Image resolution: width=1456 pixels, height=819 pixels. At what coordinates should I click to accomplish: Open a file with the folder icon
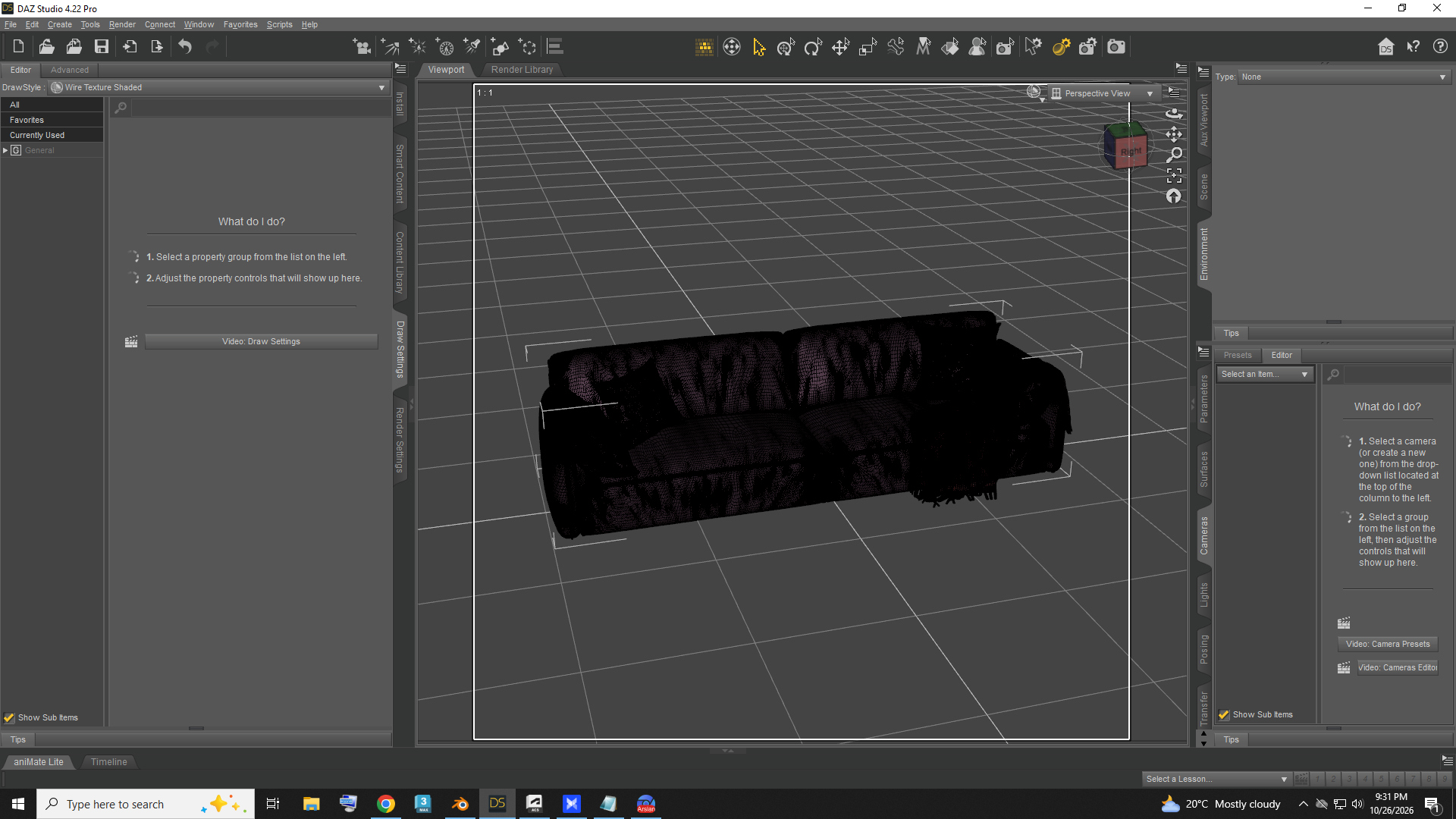[46, 47]
